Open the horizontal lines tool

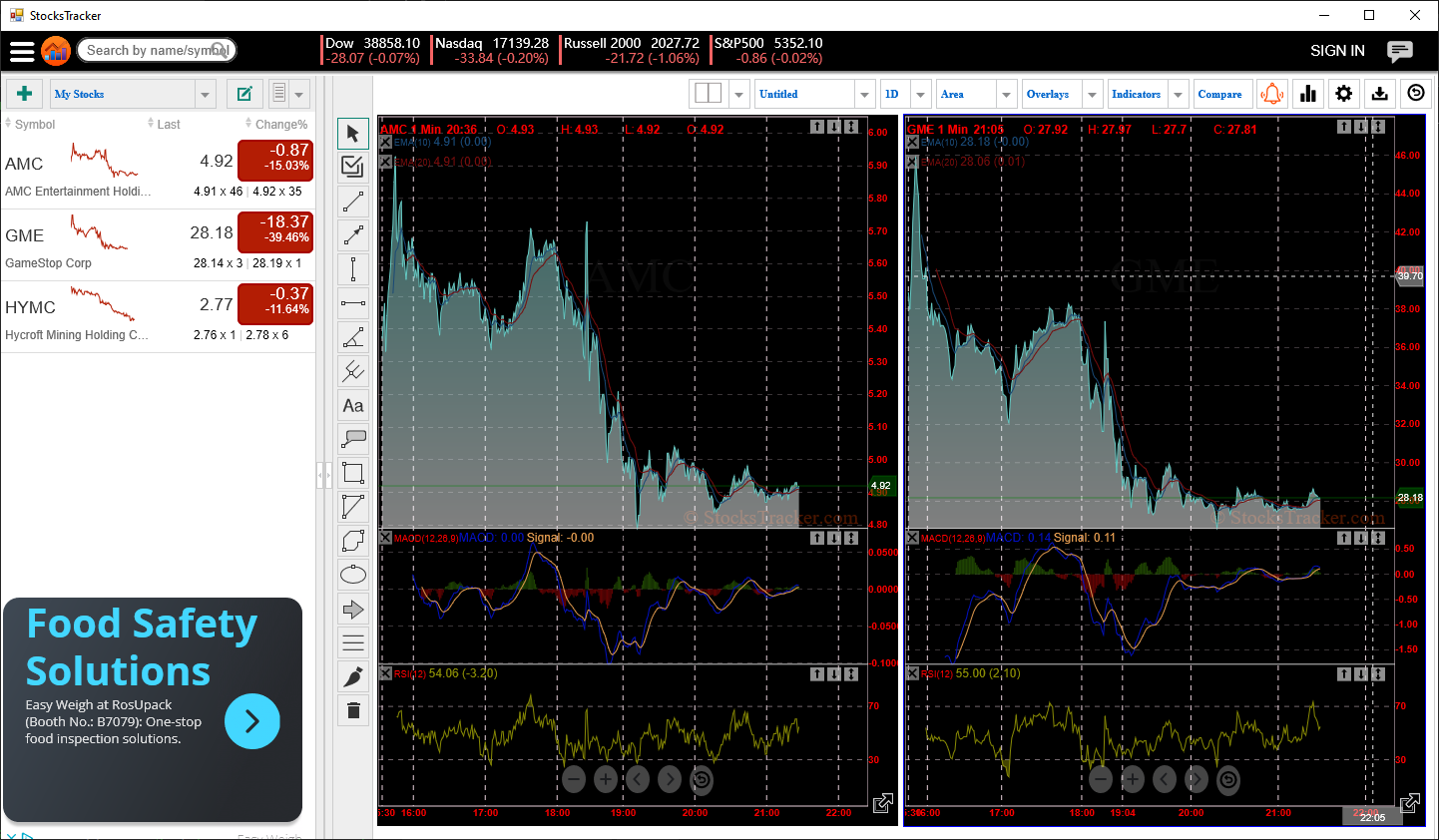[x=353, y=642]
